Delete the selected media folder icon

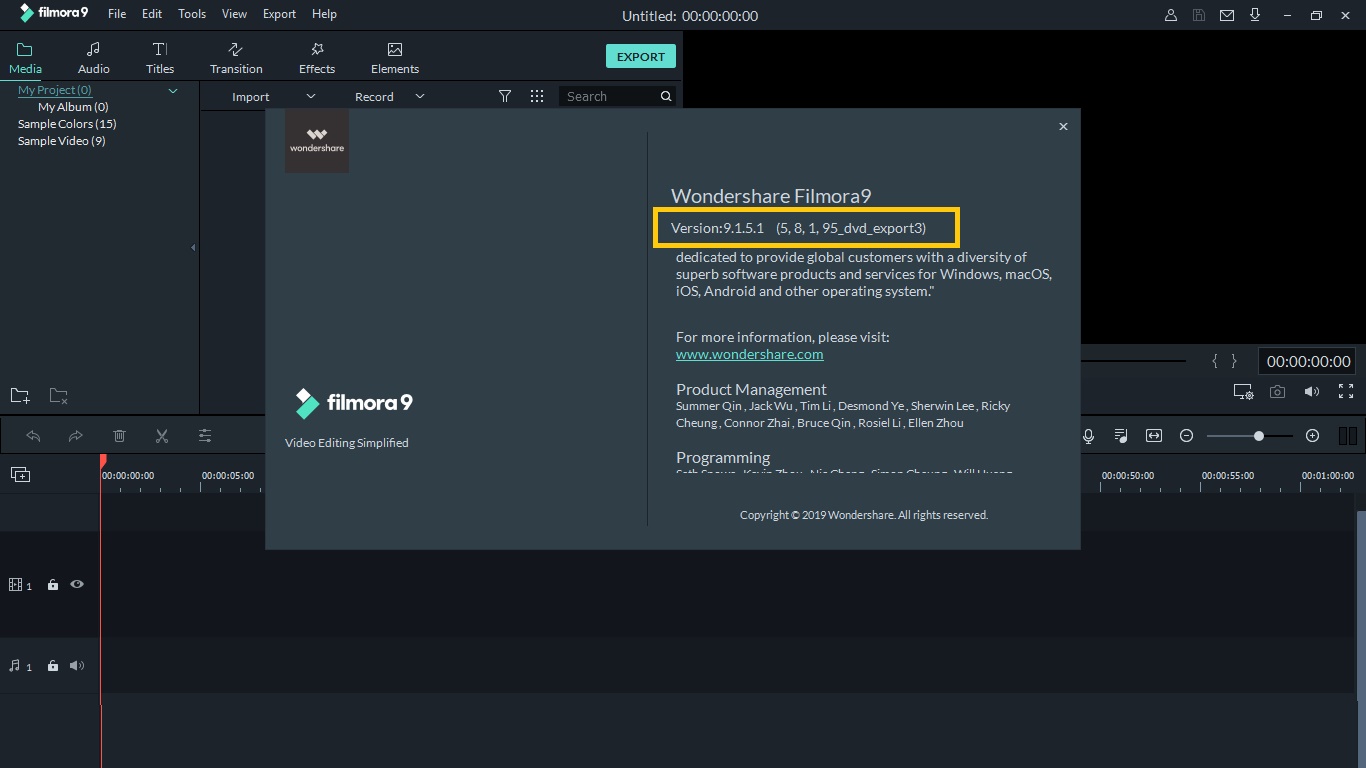click(x=59, y=396)
